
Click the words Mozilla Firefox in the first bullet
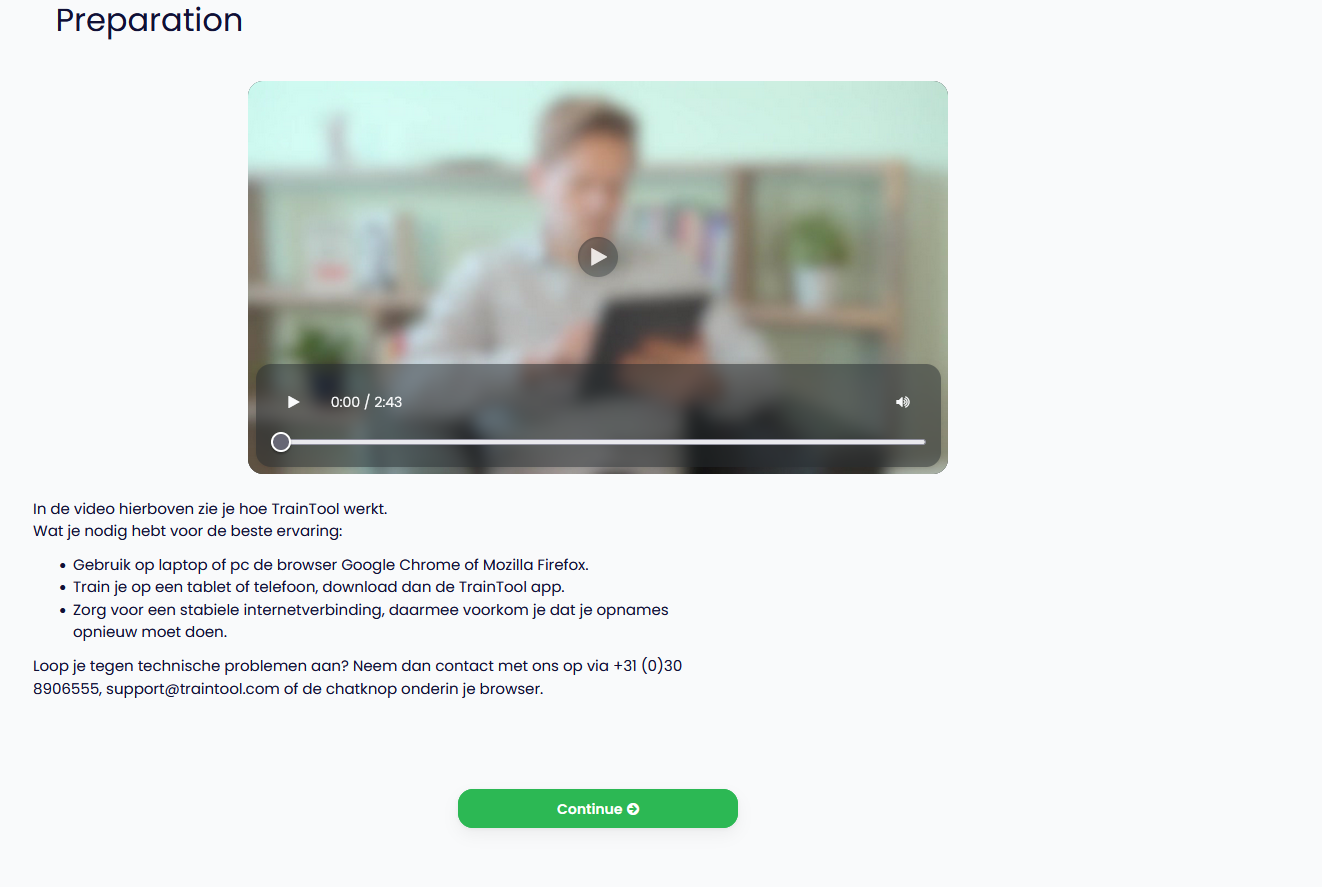[535, 565]
